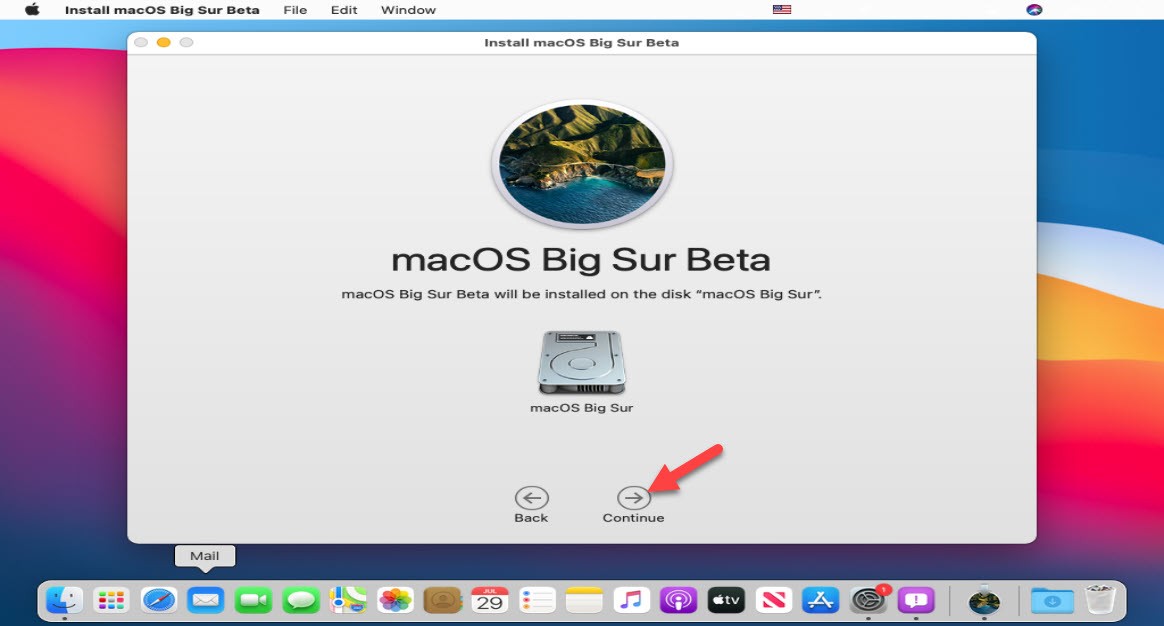This screenshot has width=1164, height=626.
Task: Open the Music app in Dock
Action: (631, 600)
